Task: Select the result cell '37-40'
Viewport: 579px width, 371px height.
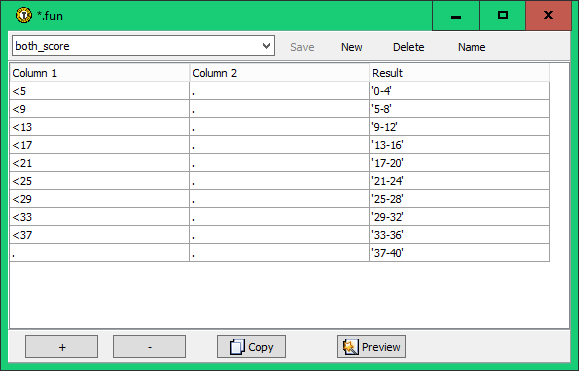Action: [459, 253]
